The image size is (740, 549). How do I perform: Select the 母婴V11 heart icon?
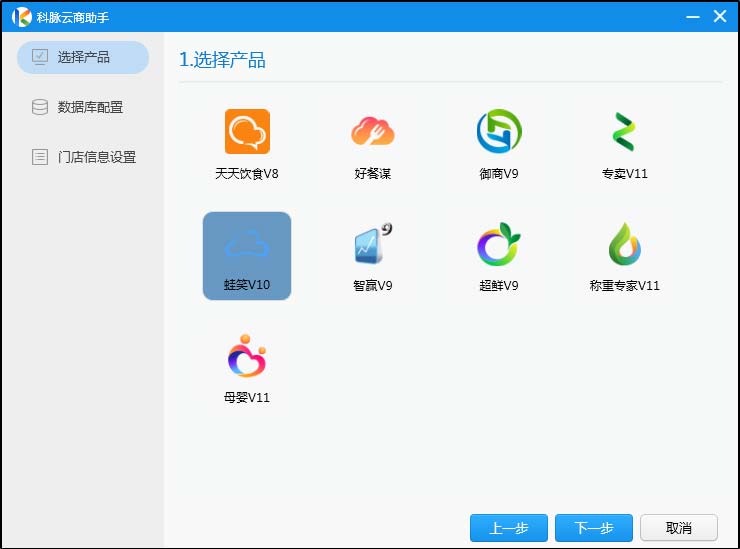(x=247, y=356)
